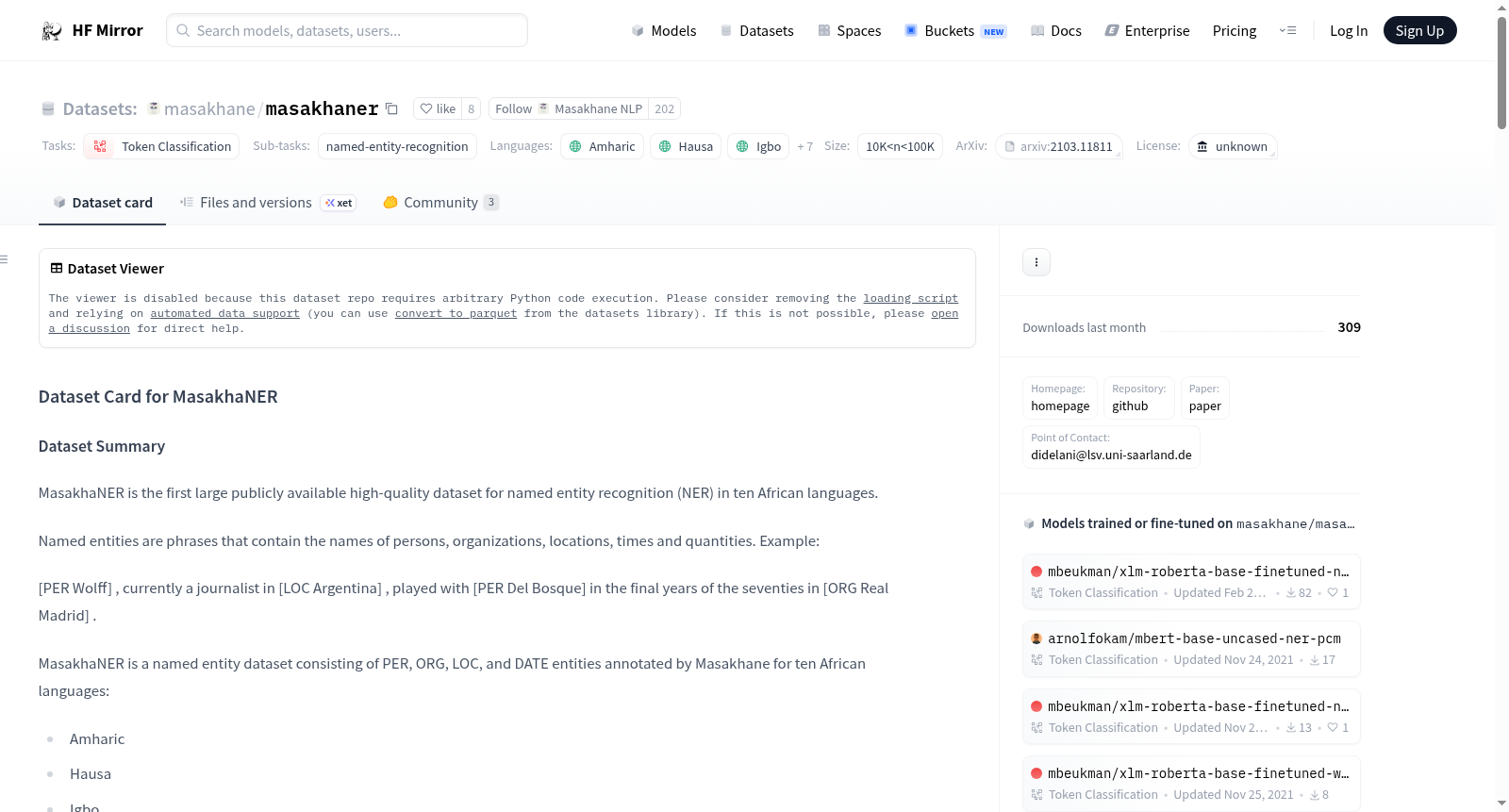Click the didelani@lsv.uni-saarland.de contact
1509x812 pixels.
(1111, 446)
